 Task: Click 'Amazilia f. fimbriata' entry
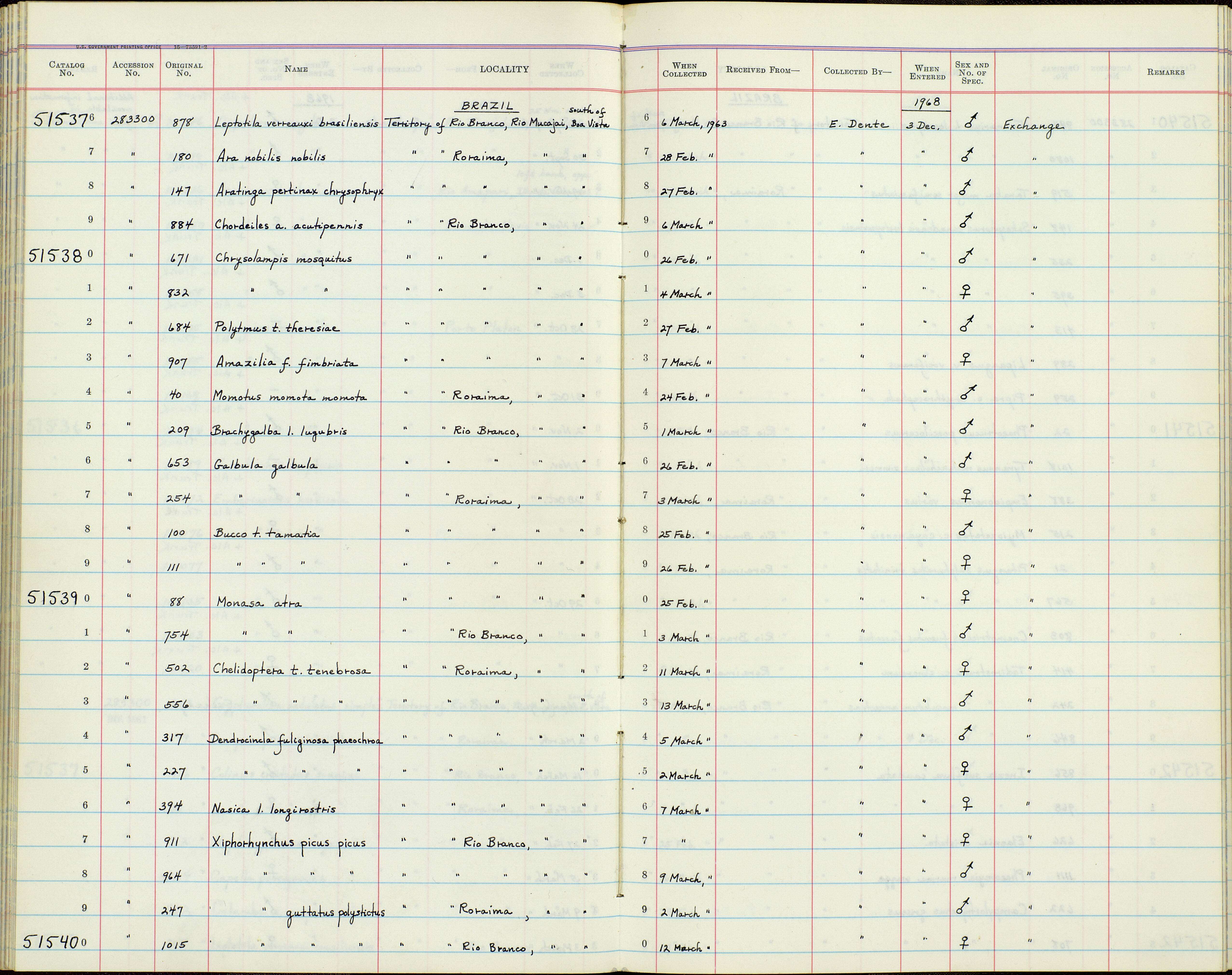tap(287, 363)
